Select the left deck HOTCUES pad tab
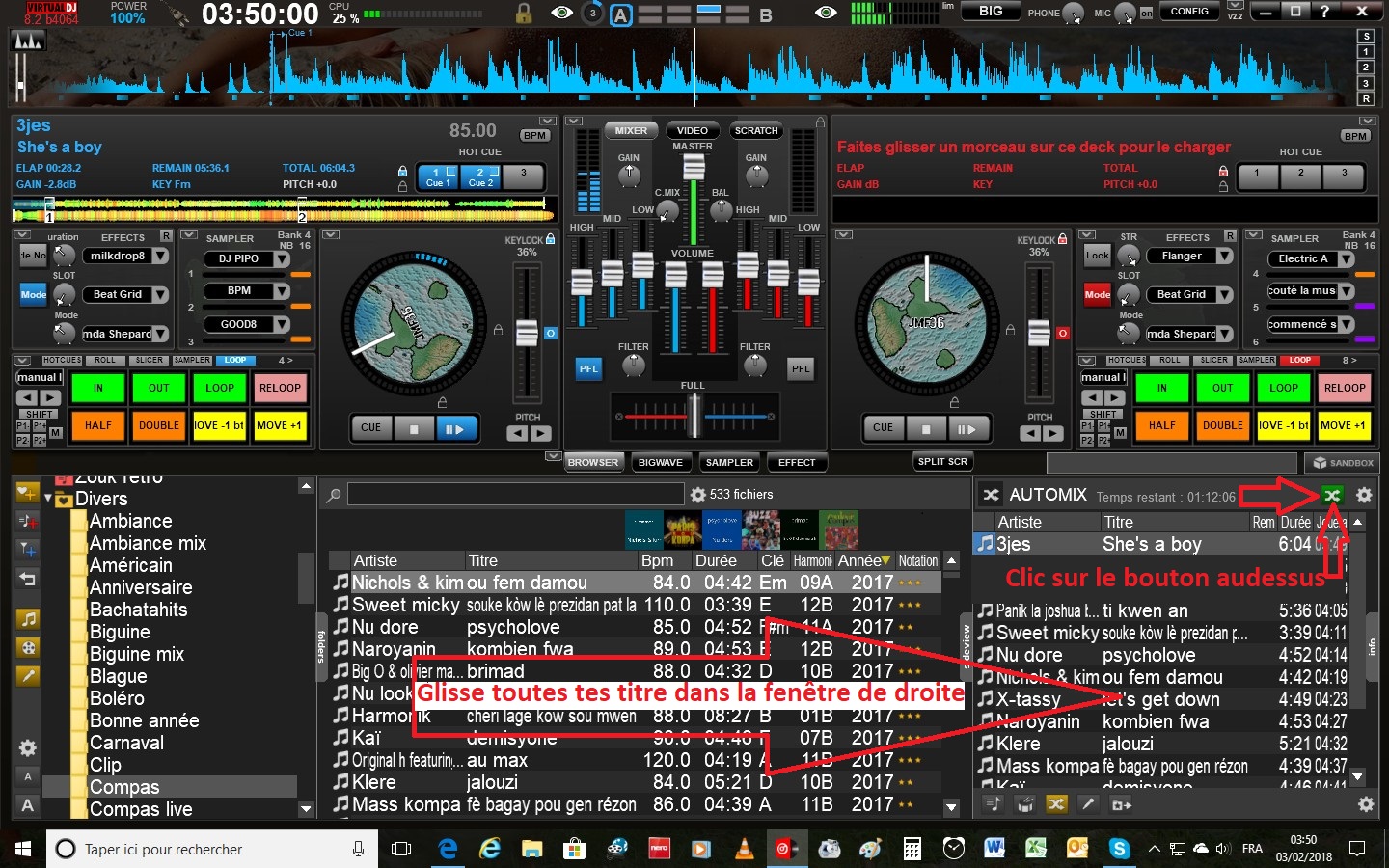1389x868 pixels. 63,360
